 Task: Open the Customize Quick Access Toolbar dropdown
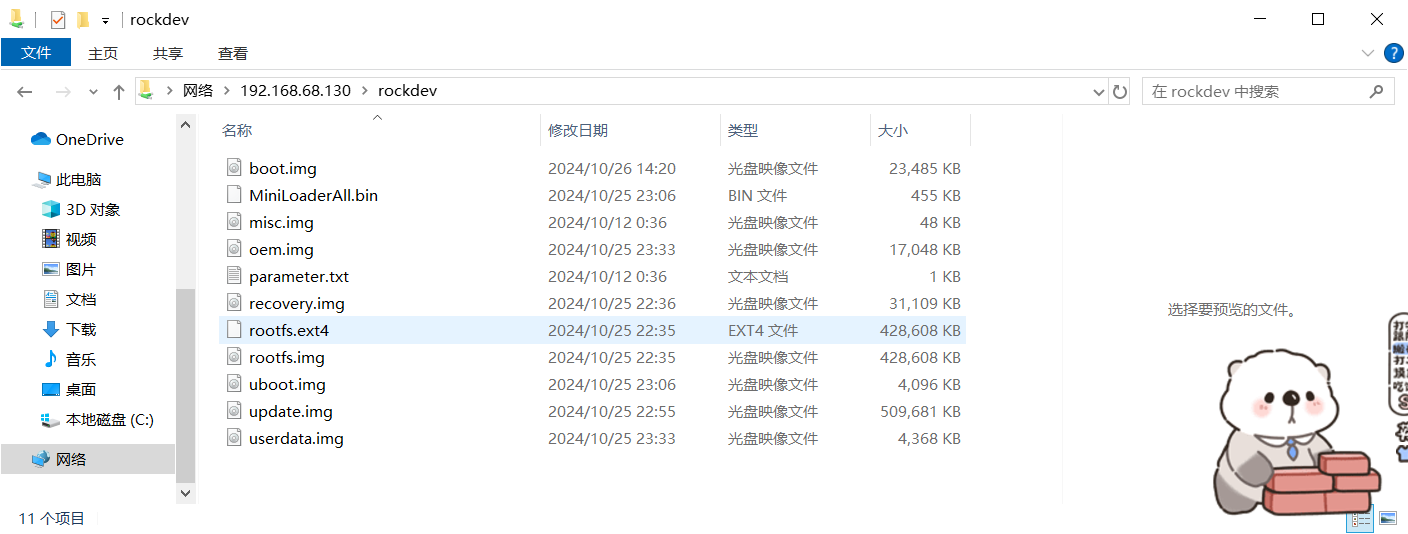click(105, 21)
